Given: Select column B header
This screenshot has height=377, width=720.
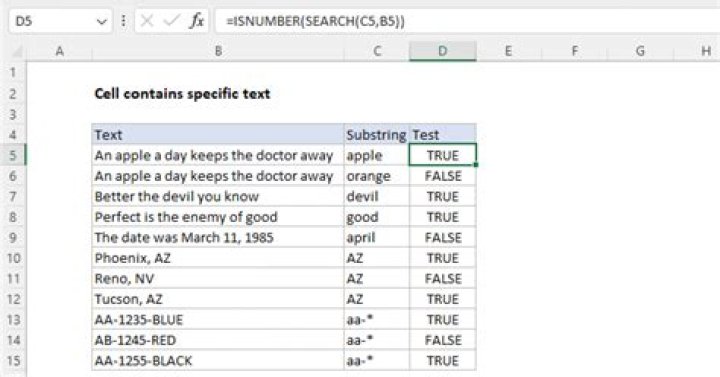Looking at the screenshot, I should click(218, 51).
